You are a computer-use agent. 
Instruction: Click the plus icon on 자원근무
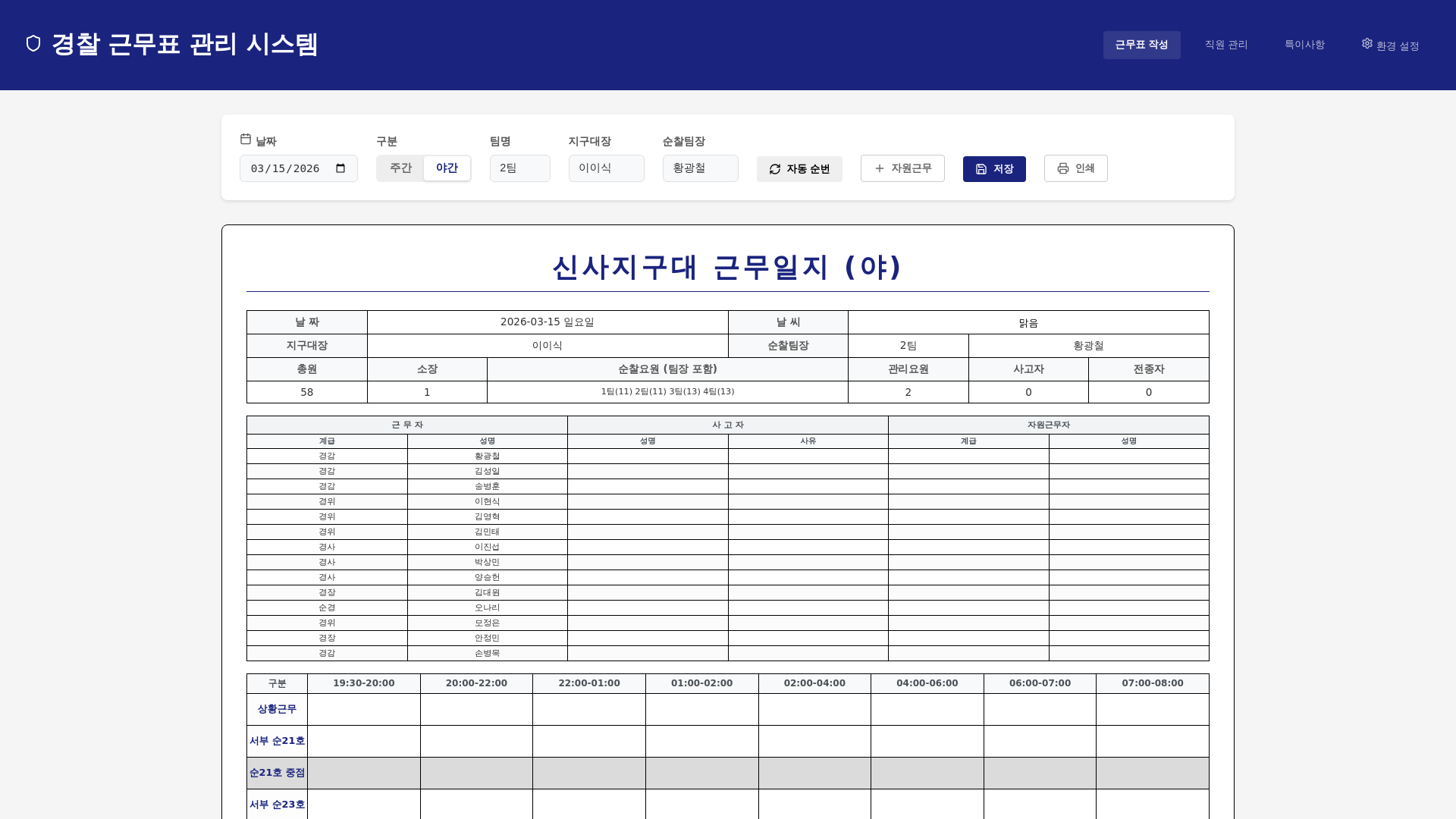pyautogui.click(x=880, y=168)
